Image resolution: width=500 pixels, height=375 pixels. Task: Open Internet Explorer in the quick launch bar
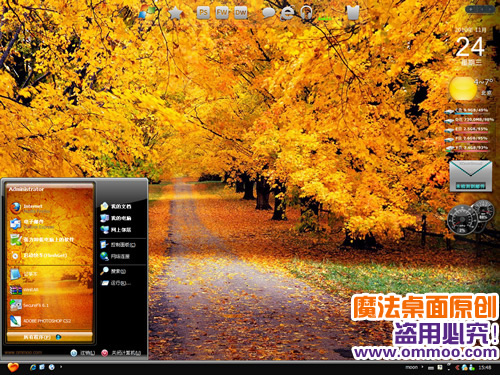point(33,367)
